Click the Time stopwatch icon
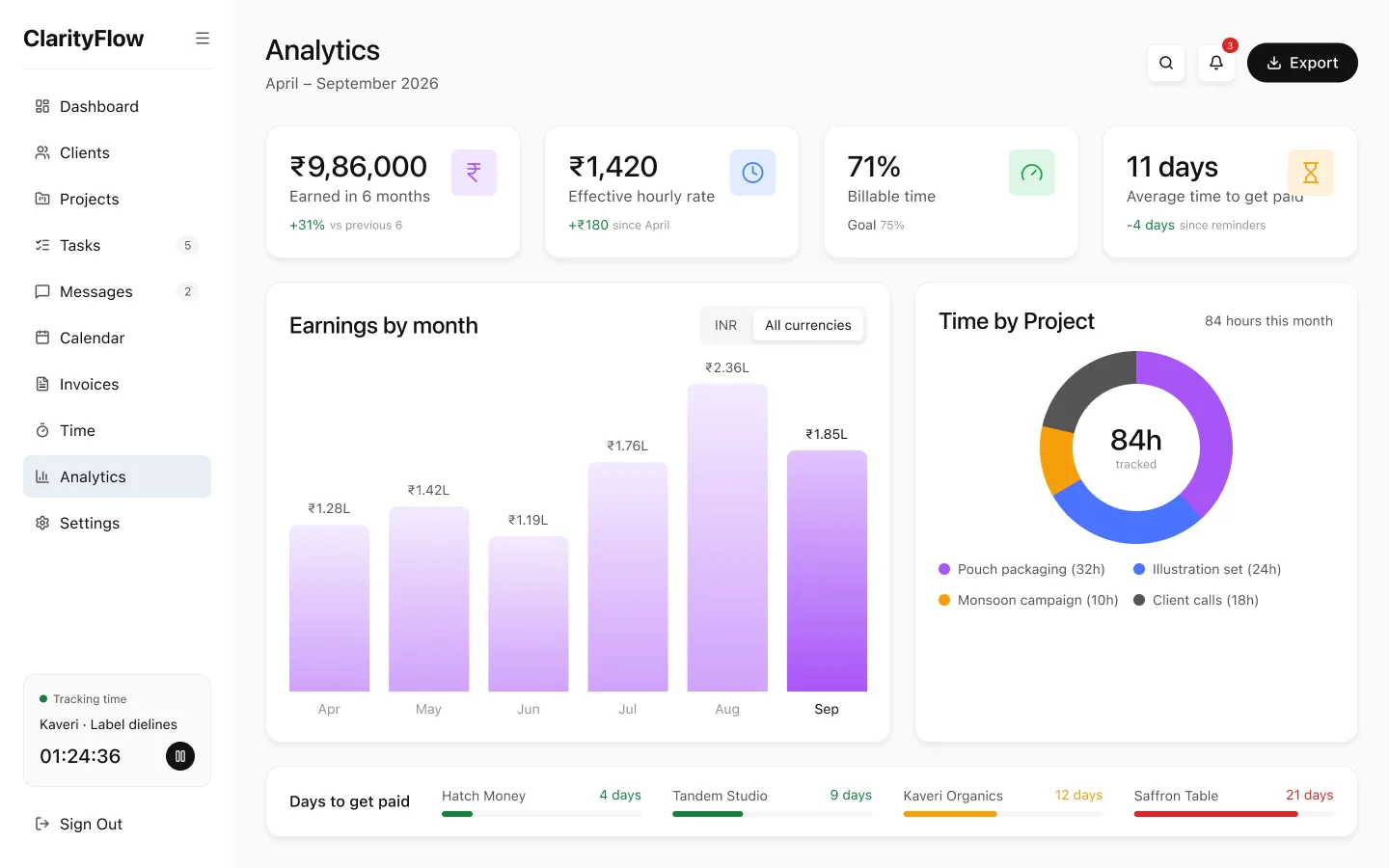This screenshot has width=1389, height=868. tap(42, 430)
